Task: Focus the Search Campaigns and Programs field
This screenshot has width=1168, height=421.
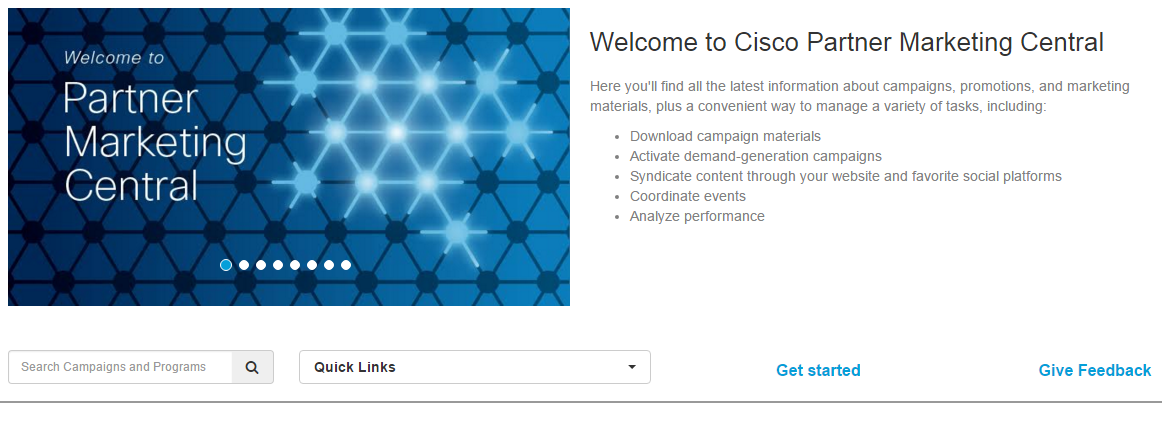Action: pyautogui.click(x=120, y=367)
